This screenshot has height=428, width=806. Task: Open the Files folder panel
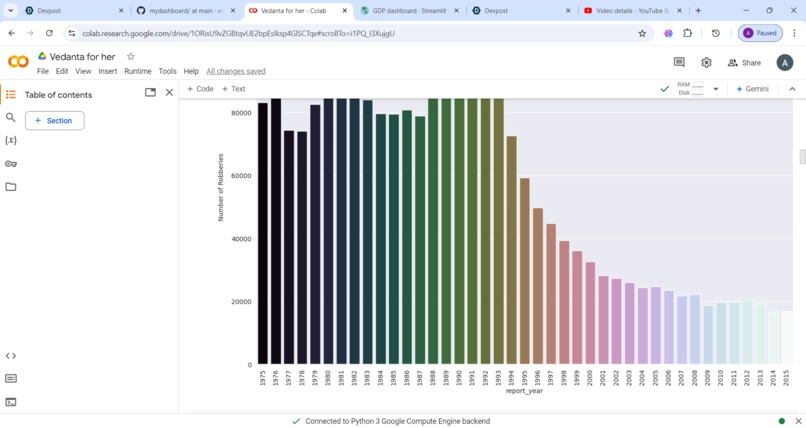click(10, 187)
